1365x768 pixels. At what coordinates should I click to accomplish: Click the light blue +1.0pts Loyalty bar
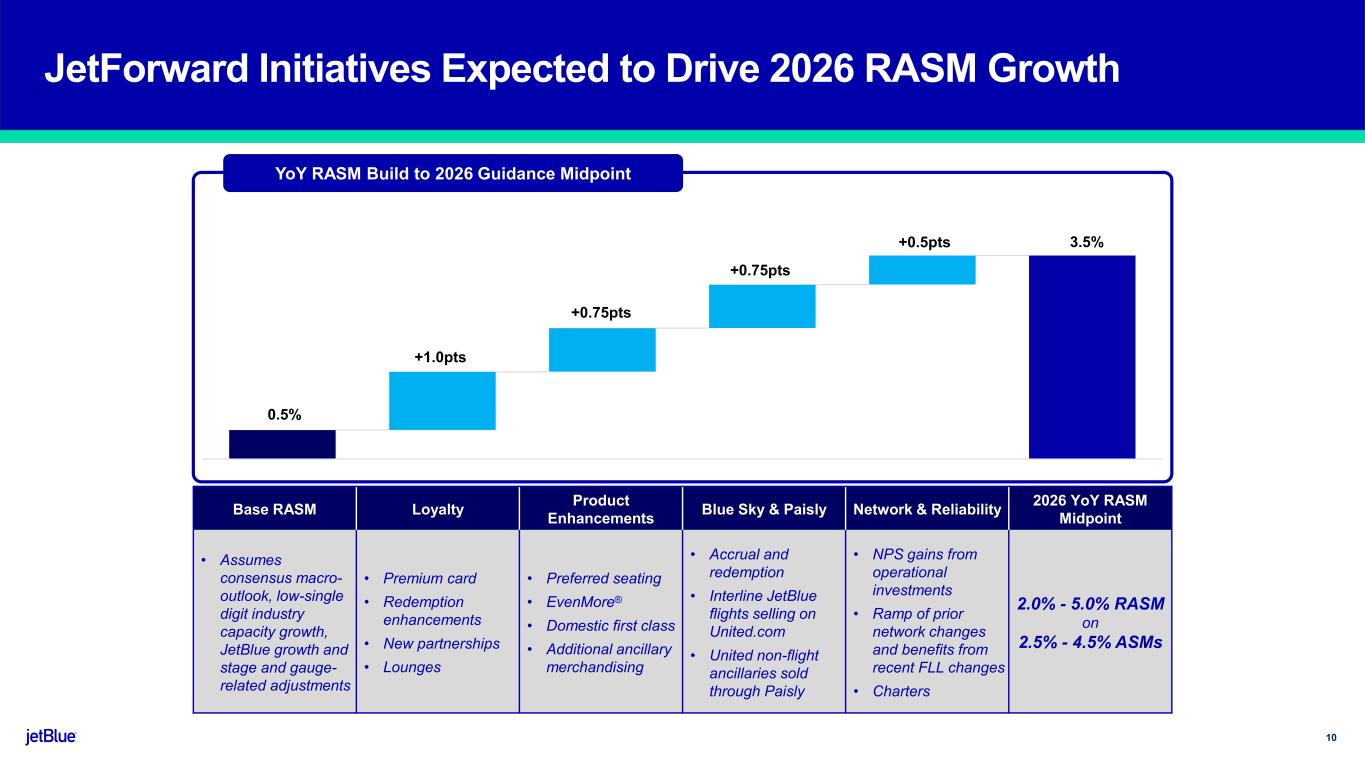[442, 401]
